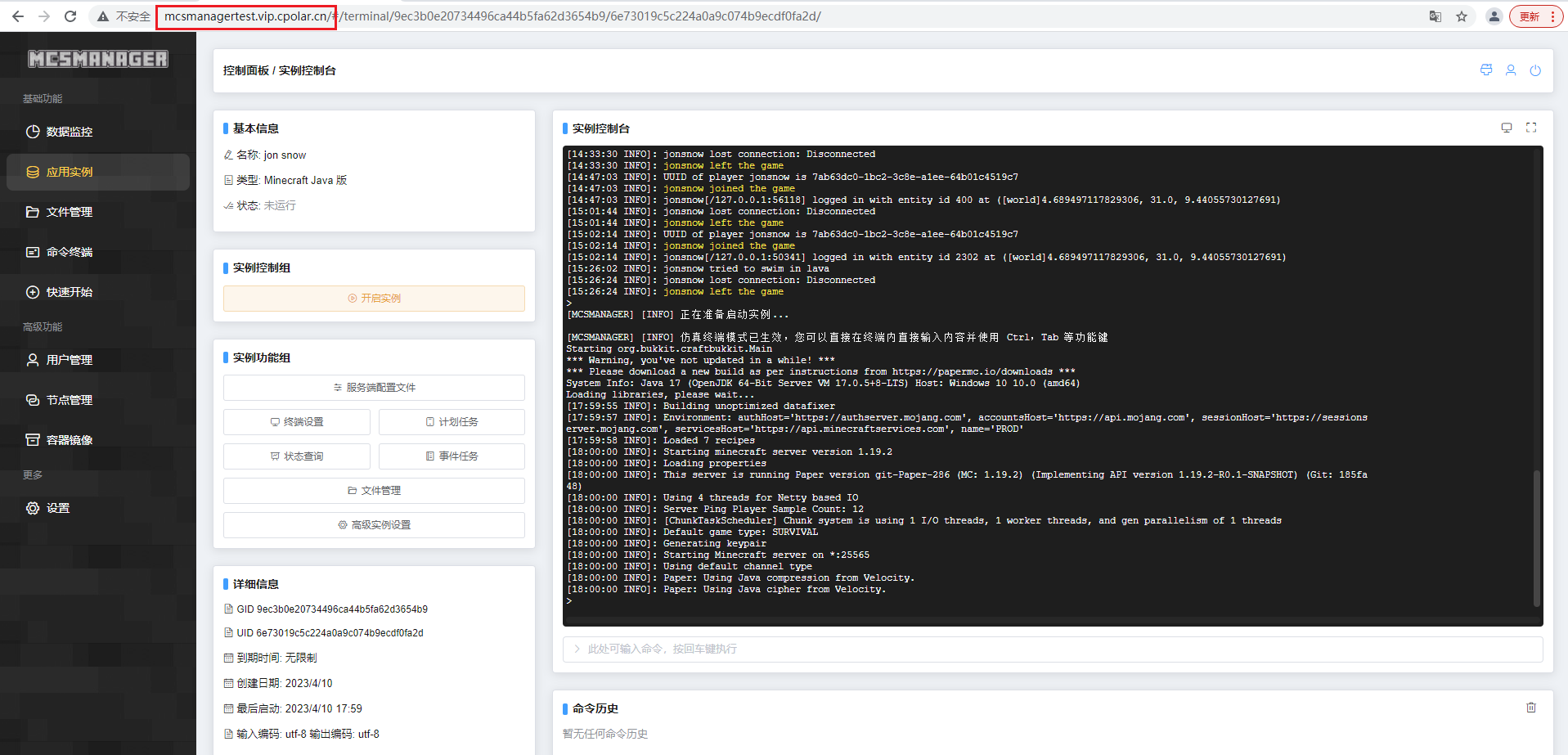Open 文件管理 in sidebar

(x=98, y=212)
